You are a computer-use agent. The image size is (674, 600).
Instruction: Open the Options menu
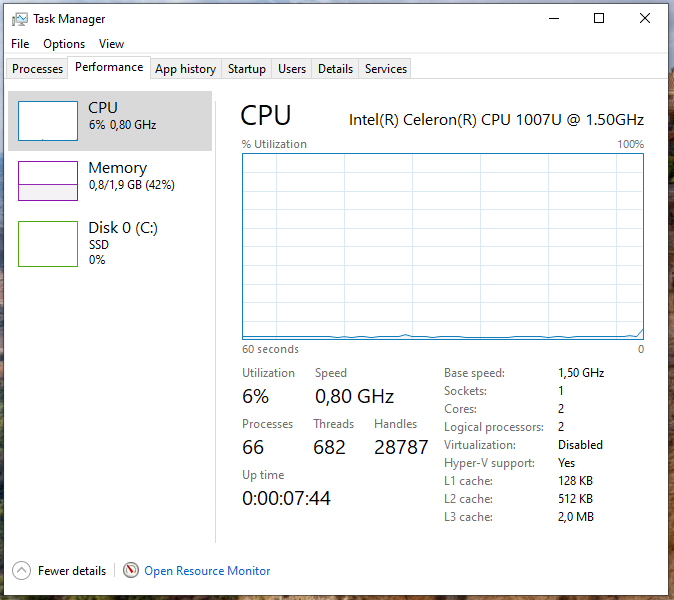click(x=64, y=44)
